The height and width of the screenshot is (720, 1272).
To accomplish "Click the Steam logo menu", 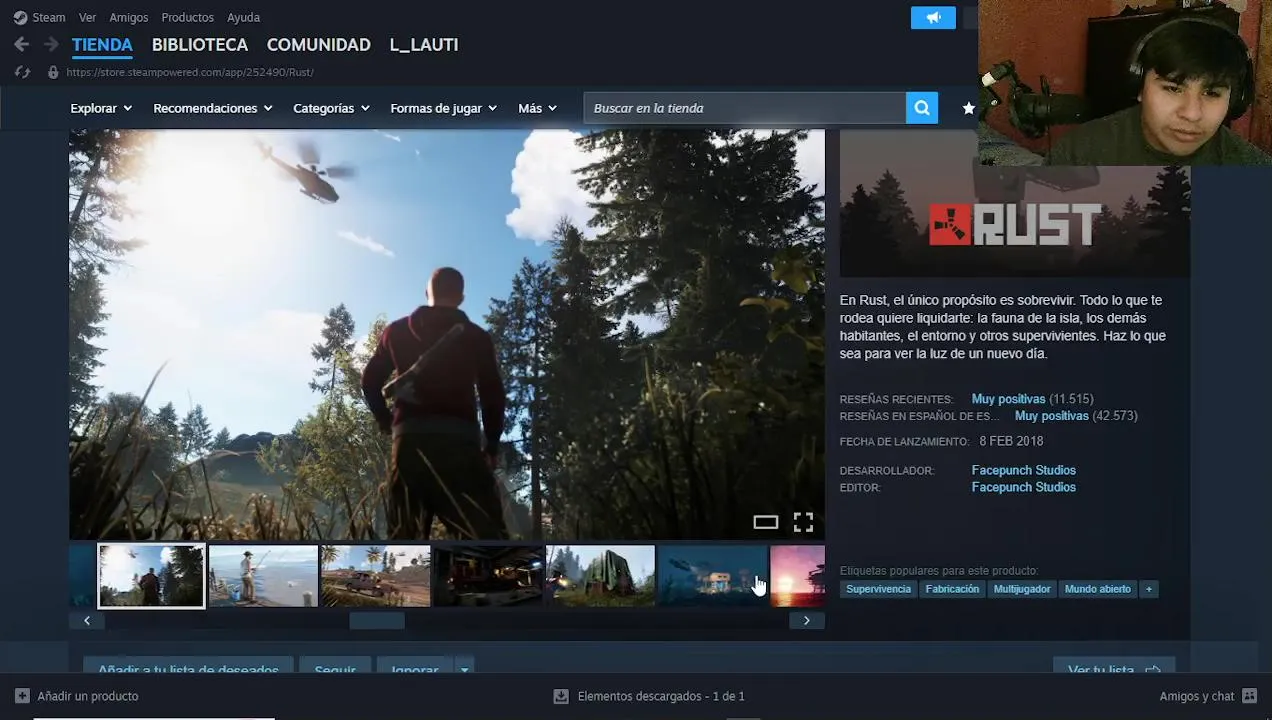I will [20, 17].
